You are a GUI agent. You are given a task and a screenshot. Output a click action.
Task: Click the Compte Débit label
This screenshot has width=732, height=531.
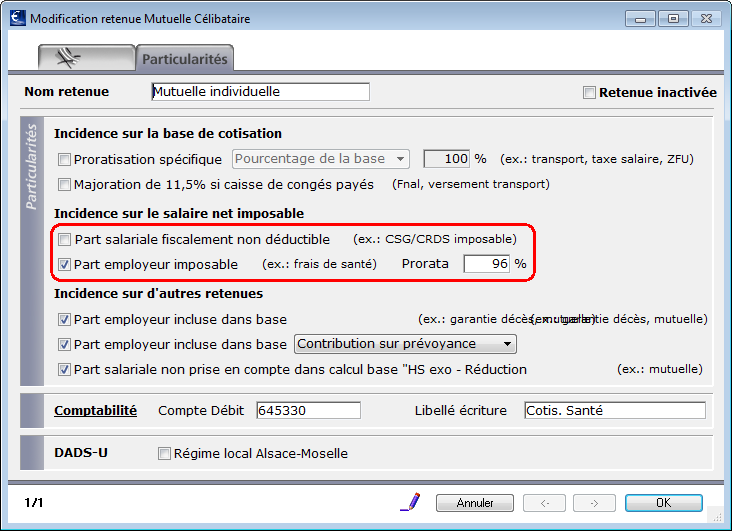201,411
